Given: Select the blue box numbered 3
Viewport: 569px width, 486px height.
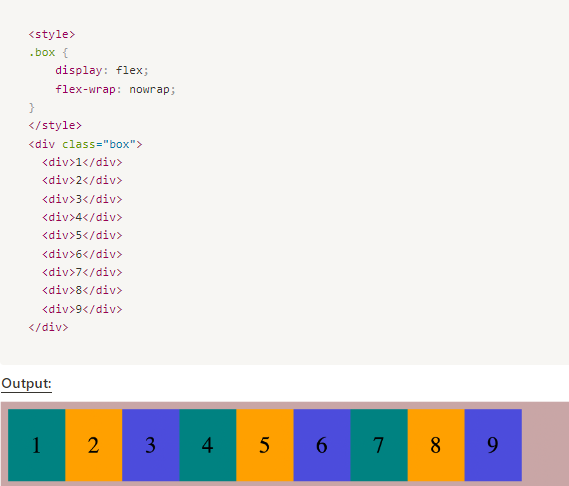Looking at the screenshot, I should click(x=151, y=445).
